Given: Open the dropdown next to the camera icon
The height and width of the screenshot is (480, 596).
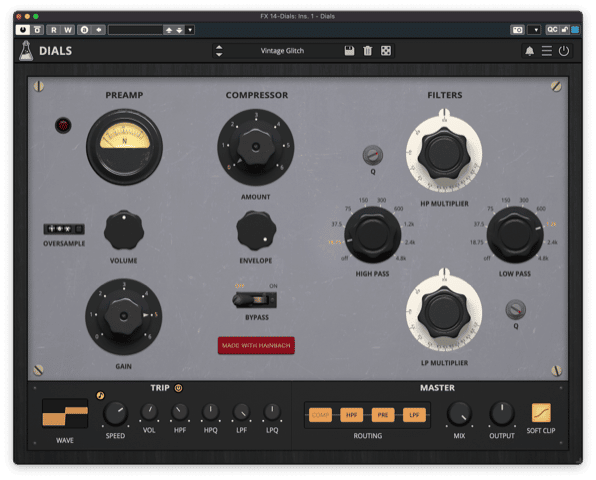Looking at the screenshot, I should (x=535, y=30).
